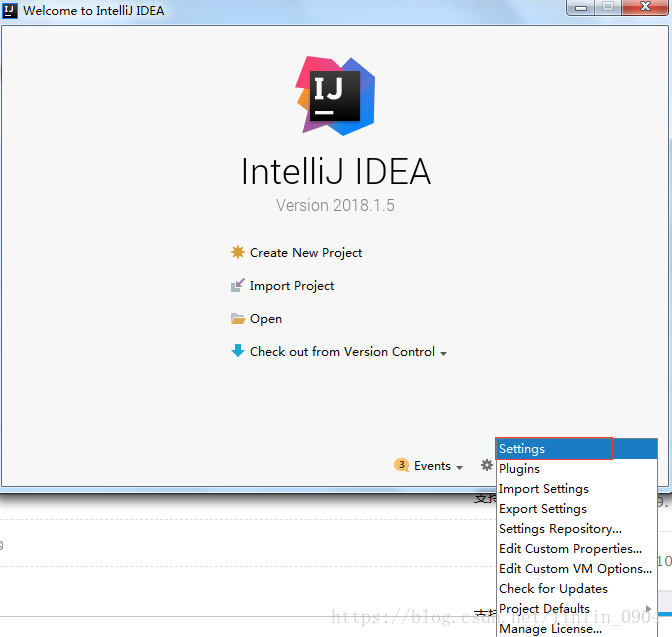Click the Open folder icon
Screen dimensions: 672x637
pyautogui.click(x=238, y=318)
